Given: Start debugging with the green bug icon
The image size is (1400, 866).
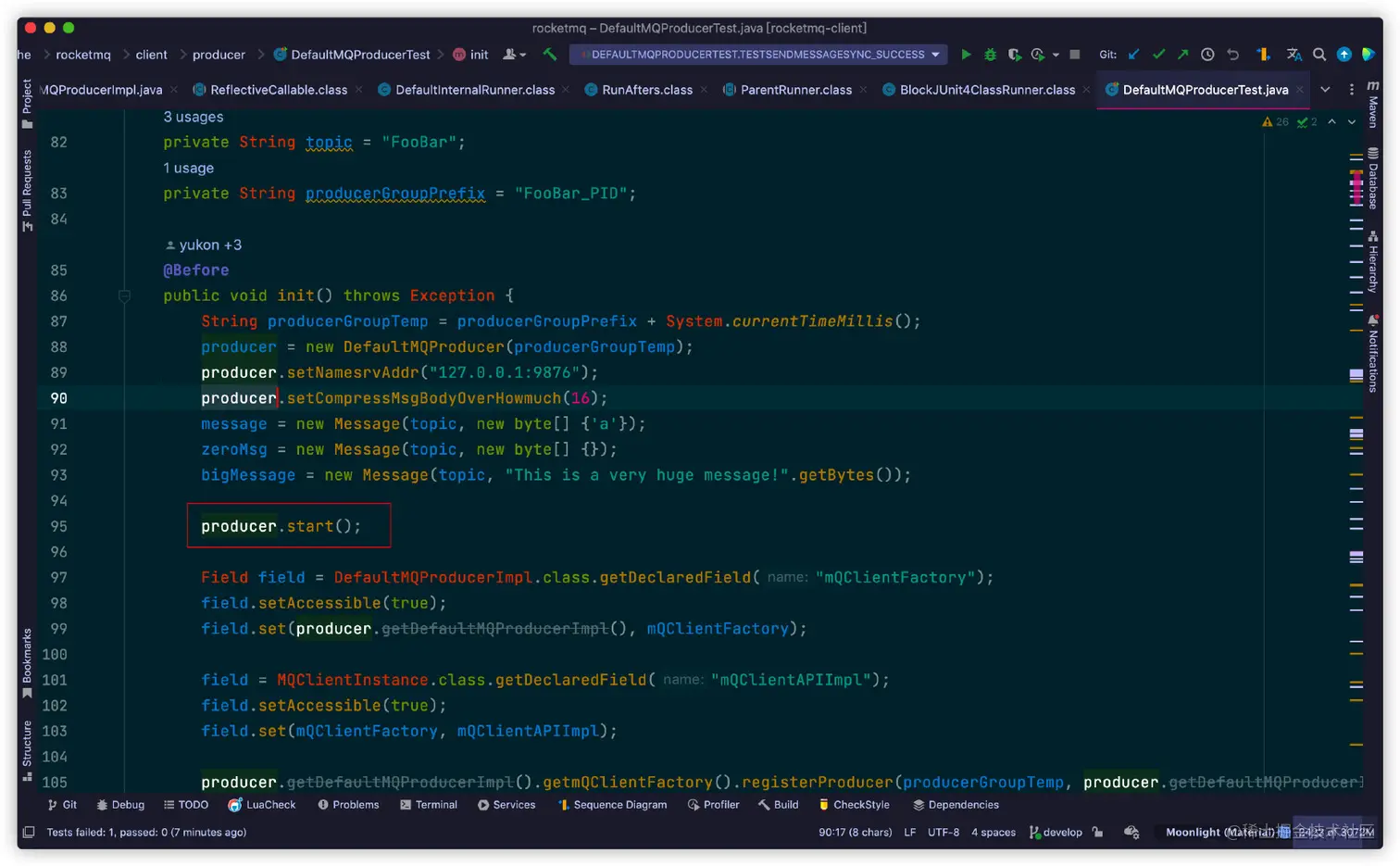Looking at the screenshot, I should 990,55.
